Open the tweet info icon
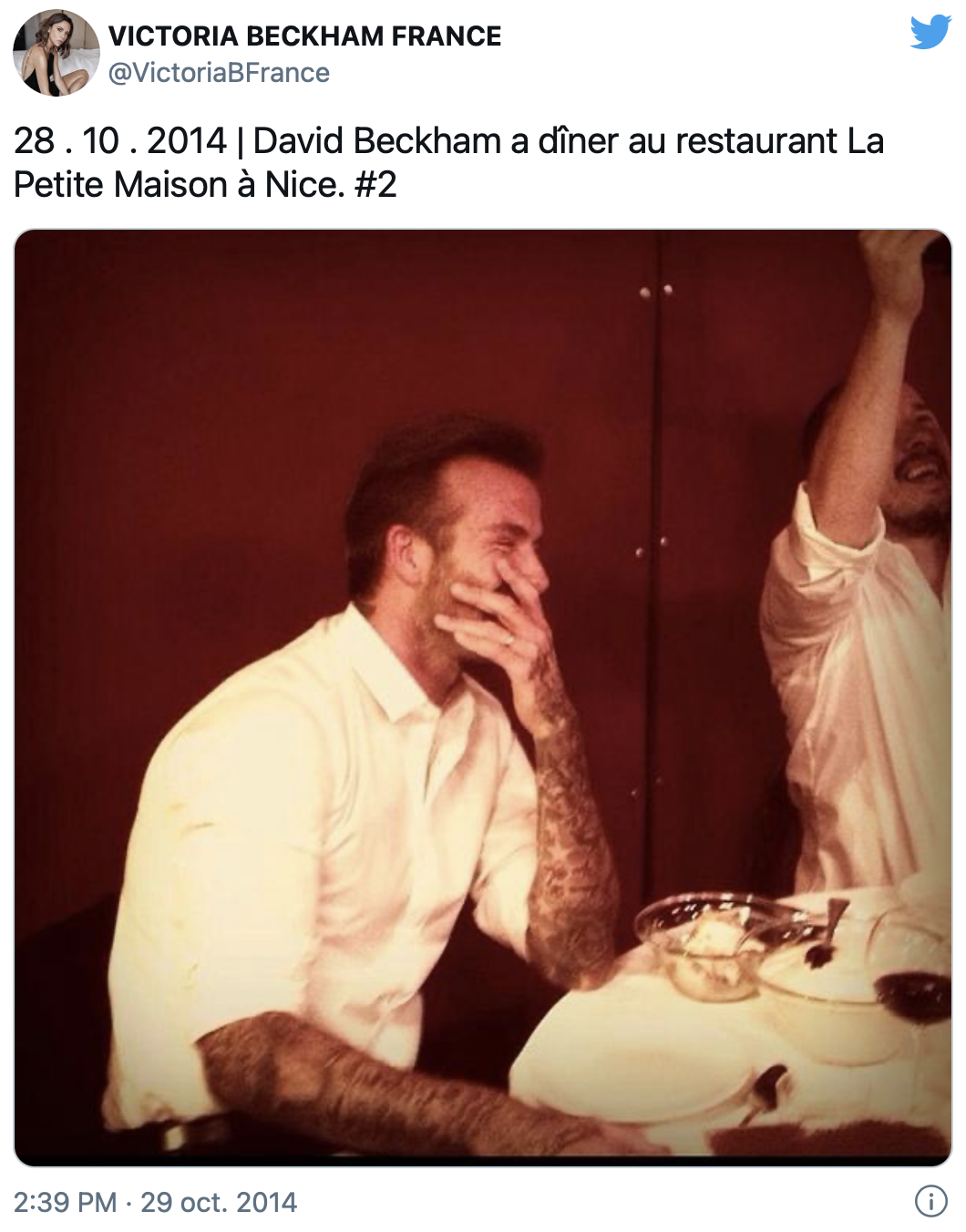966x1232 pixels. tap(930, 1201)
